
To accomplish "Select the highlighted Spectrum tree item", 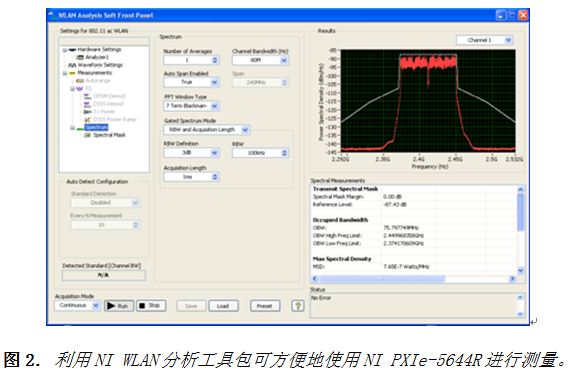I will coord(96,127).
